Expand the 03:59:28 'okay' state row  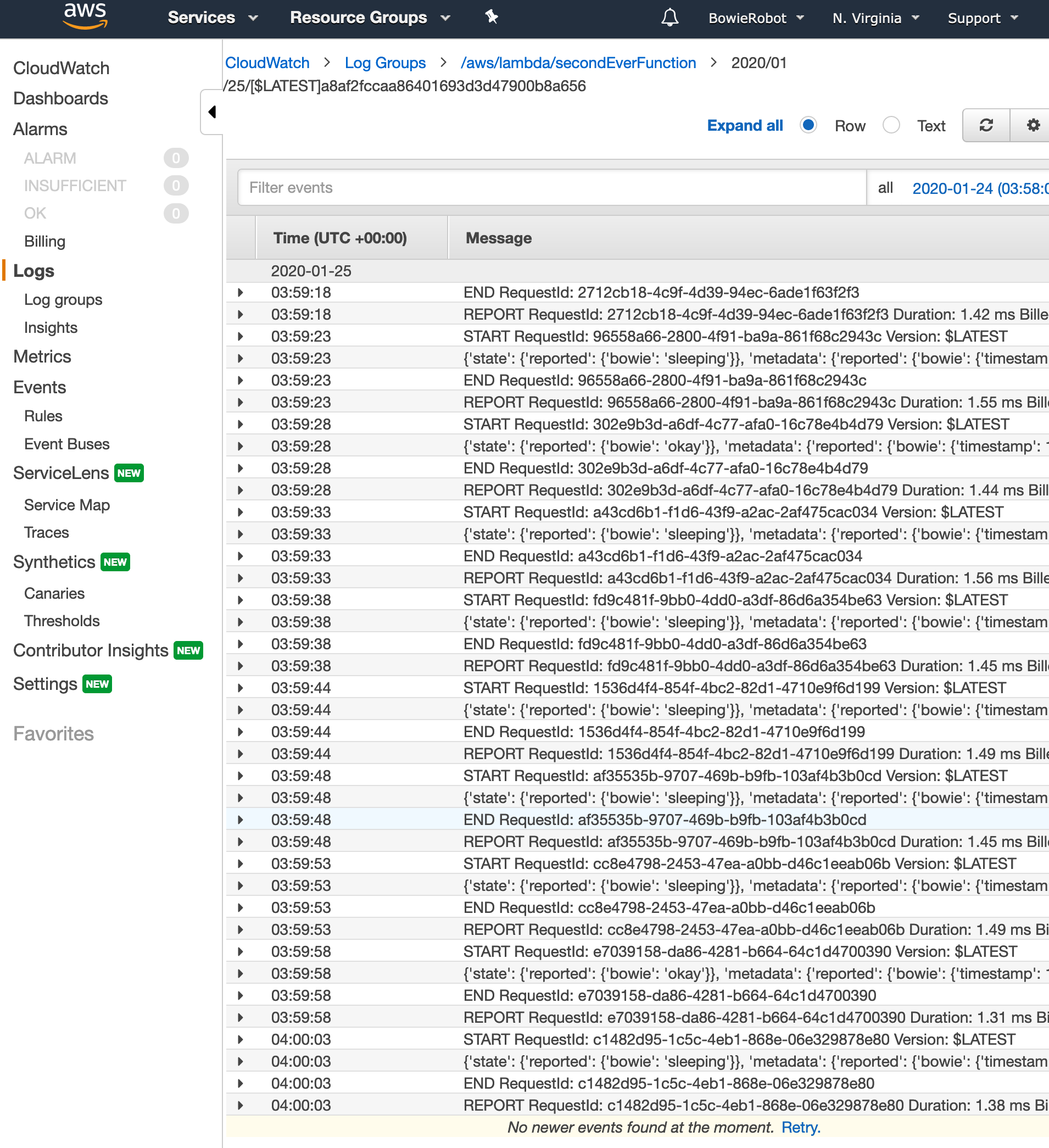(x=241, y=447)
